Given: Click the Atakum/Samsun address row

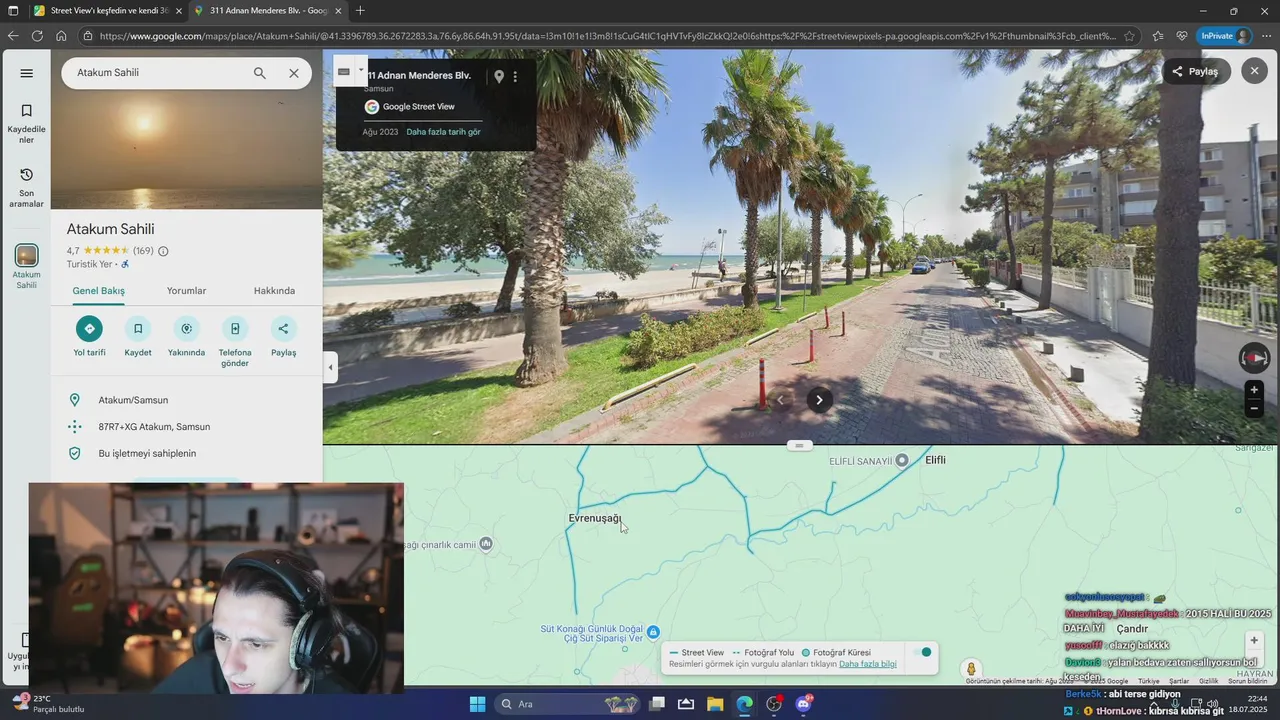Looking at the screenshot, I should click(x=187, y=400).
